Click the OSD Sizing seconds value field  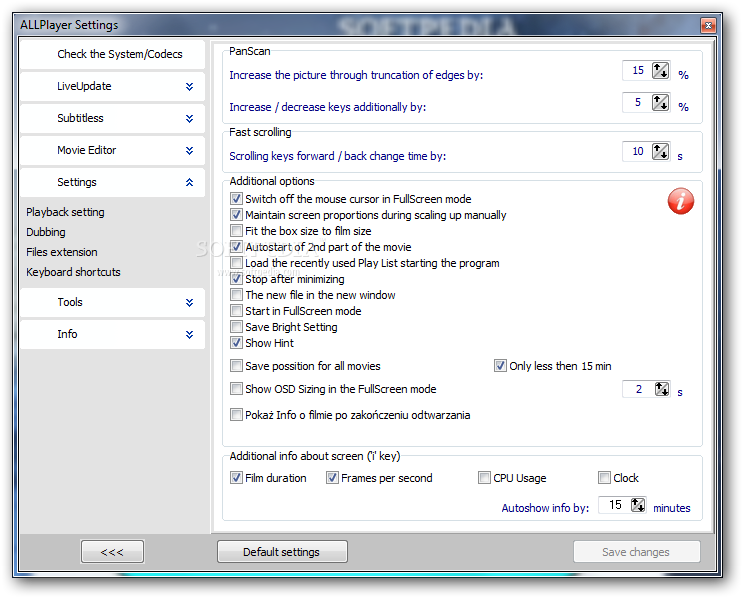(638, 389)
